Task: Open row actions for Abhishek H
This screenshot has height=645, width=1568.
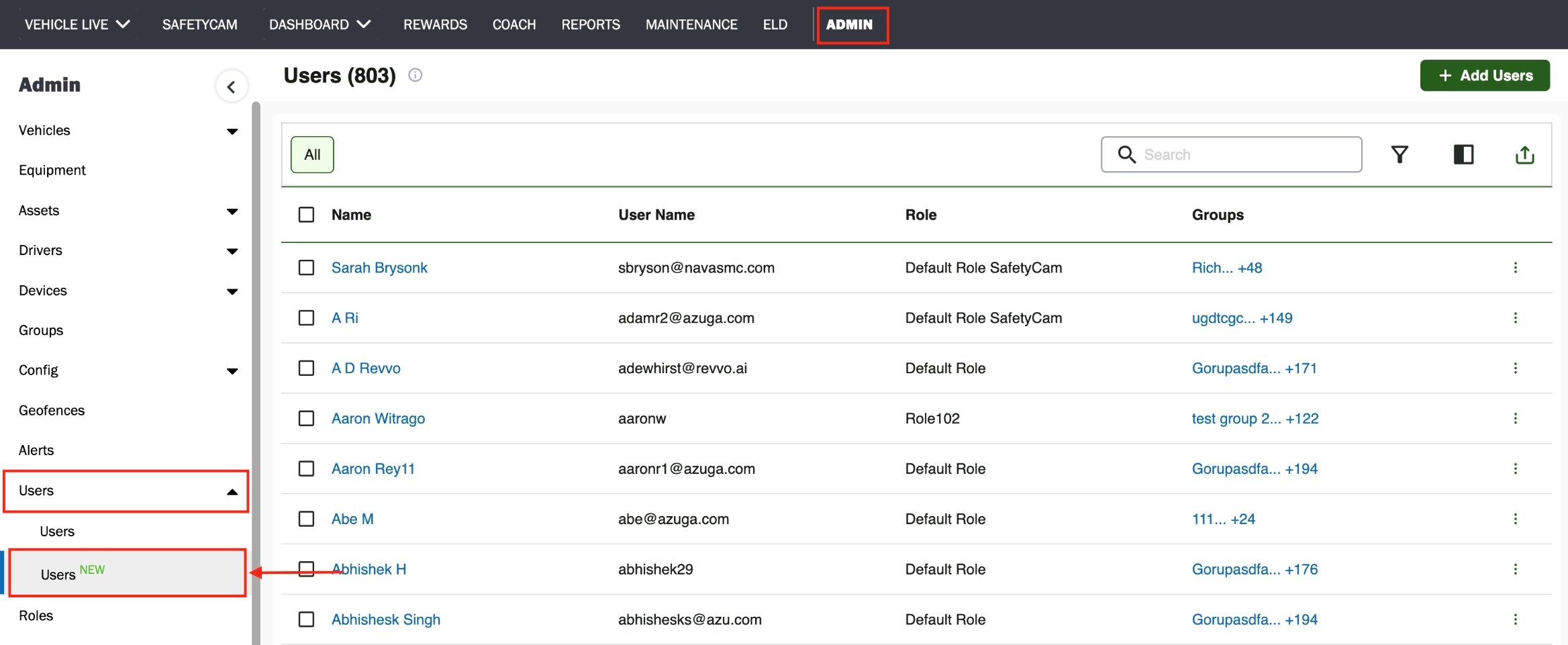Action: (1515, 570)
